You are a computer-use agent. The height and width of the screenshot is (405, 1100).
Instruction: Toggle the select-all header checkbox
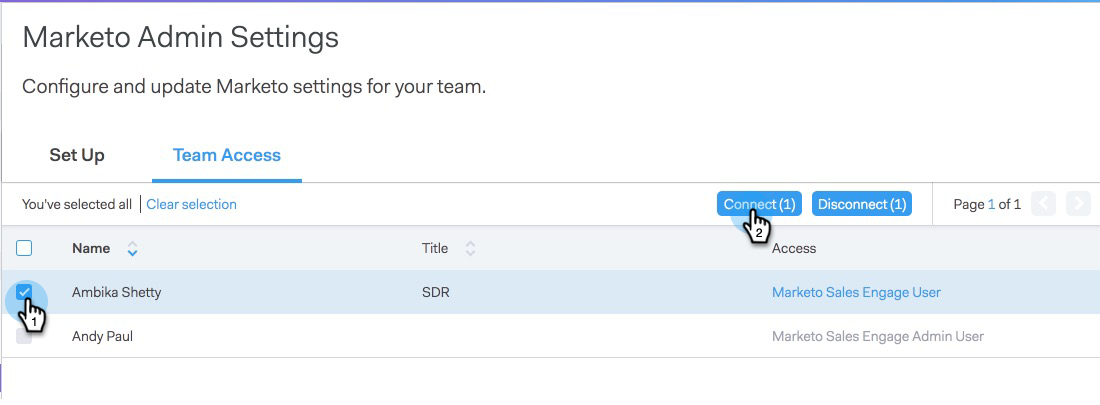click(x=25, y=248)
